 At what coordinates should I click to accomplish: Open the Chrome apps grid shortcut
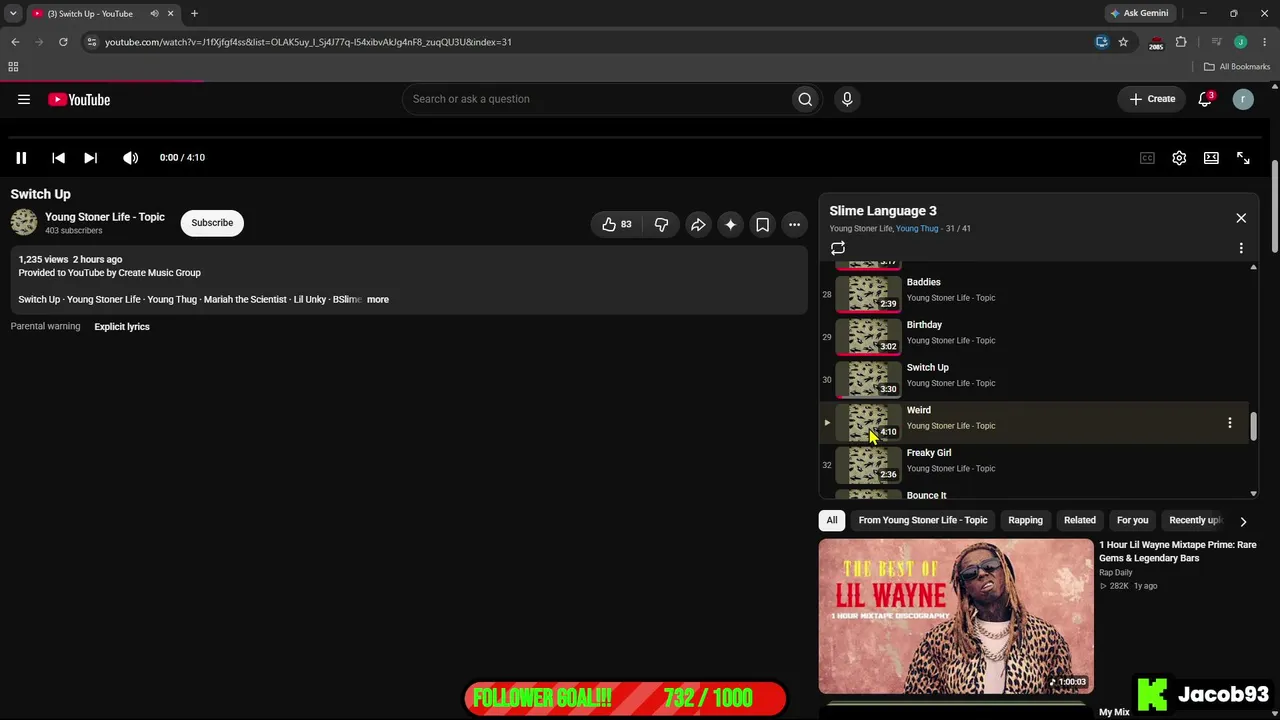[x=13, y=67]
